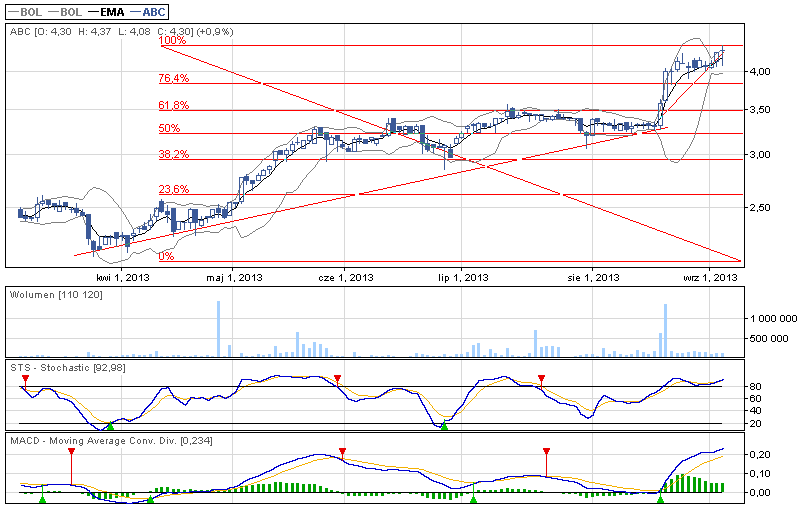Click the 38,2% Fibonacci level label

click(x=174, y=155)
